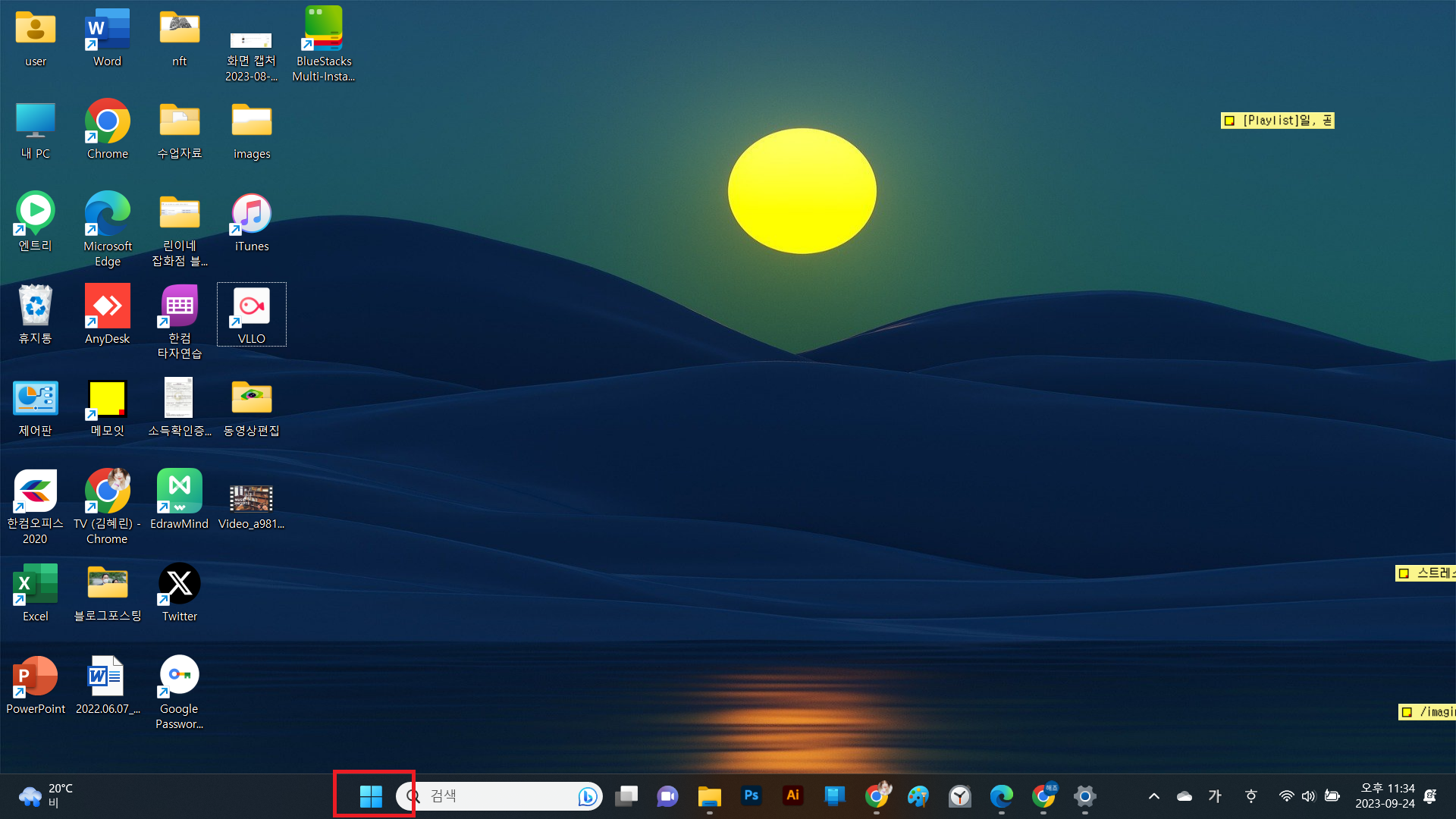Open the VLLO desktop shortcut
The image size is (1456, 819).
(252, 307)
